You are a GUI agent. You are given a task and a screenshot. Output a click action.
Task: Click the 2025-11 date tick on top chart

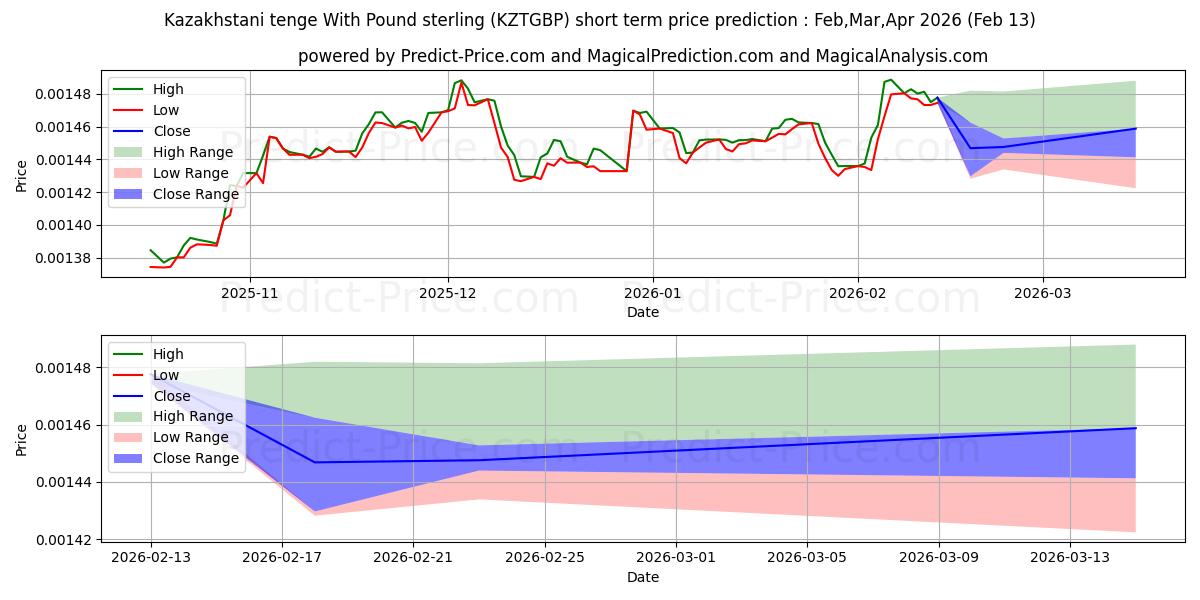[x=250, y=295]
